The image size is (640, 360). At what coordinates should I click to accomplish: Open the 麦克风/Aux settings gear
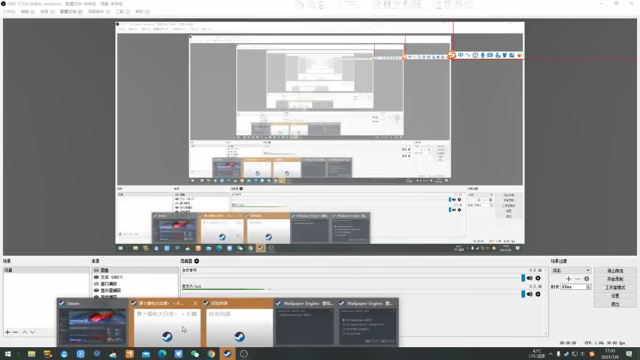pyautogui.click(x=538, y=294)
